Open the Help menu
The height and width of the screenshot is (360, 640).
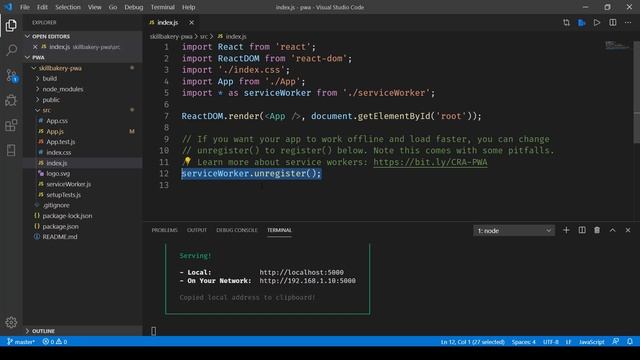[x=188, y=7]
